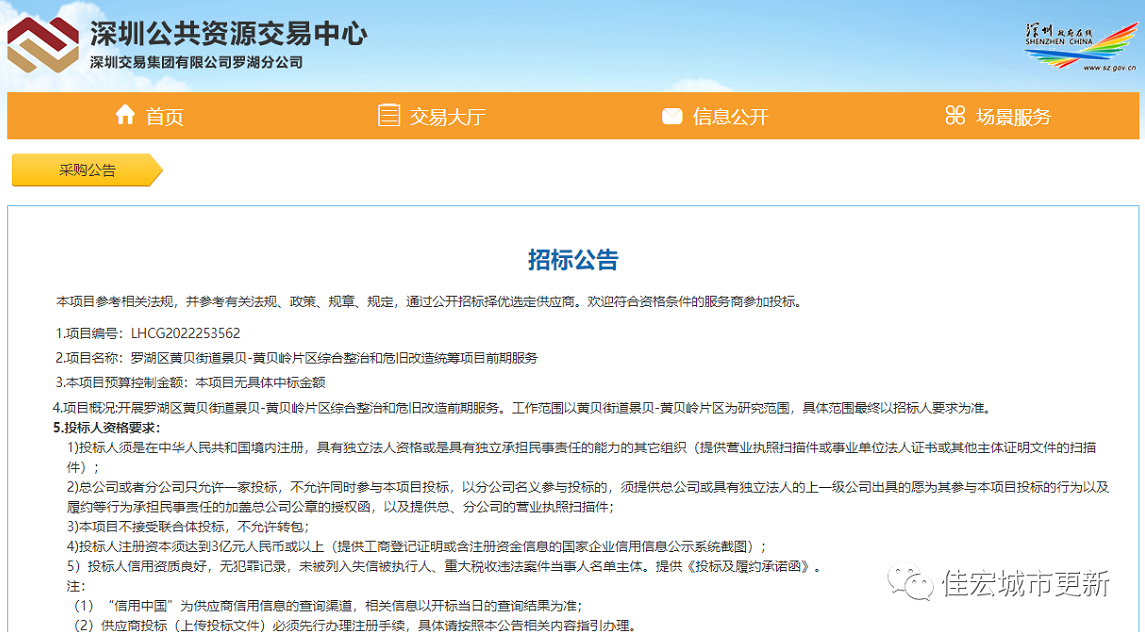Click the house icon beside 首页
The width and height of the screenshot is (1145, 632).
click(x=125, y=115)
